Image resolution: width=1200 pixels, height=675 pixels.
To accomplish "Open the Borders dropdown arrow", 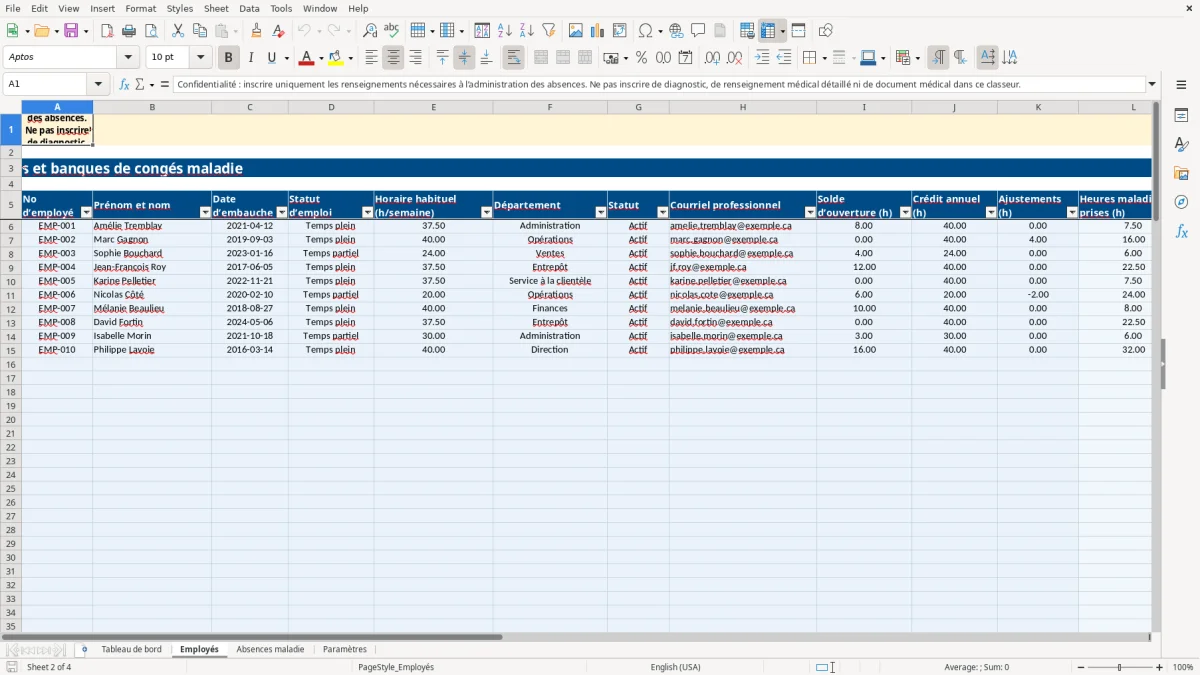I will coord(823,57).
